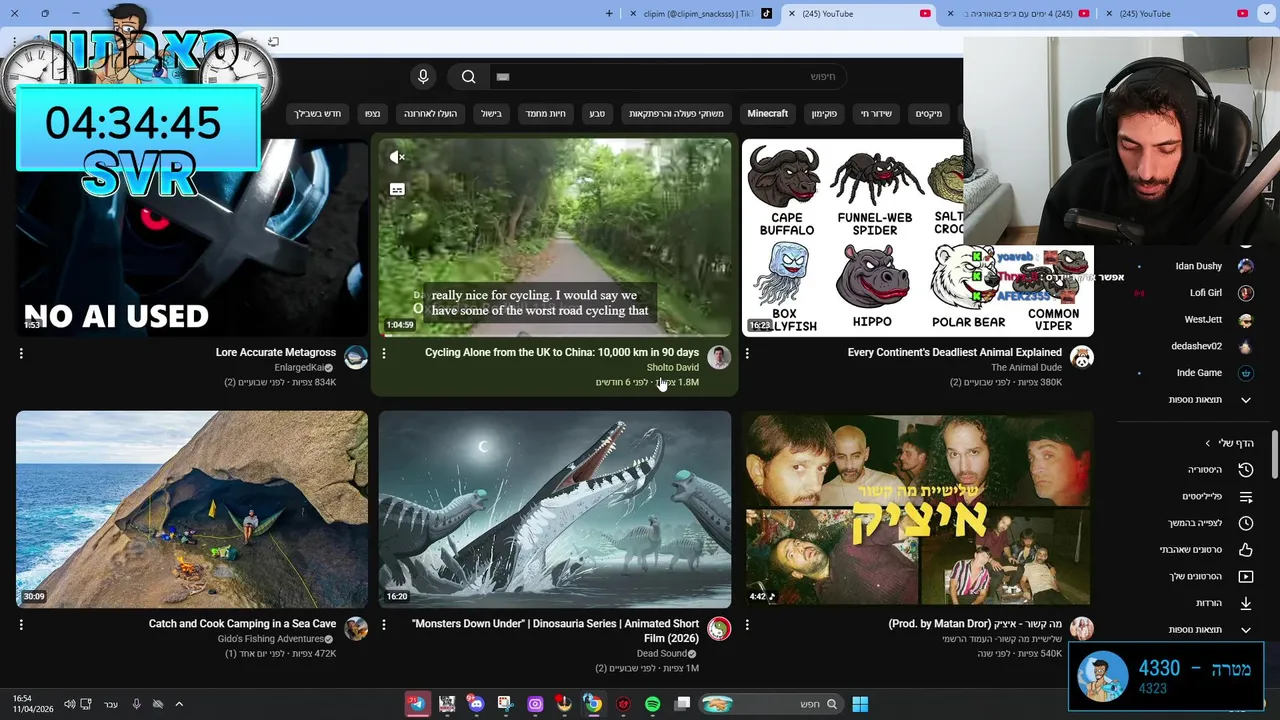This screenshot has height=720, width=1280.
Task: Open the Idan Dushy subscription avatar
Action: coord(1245,266)
